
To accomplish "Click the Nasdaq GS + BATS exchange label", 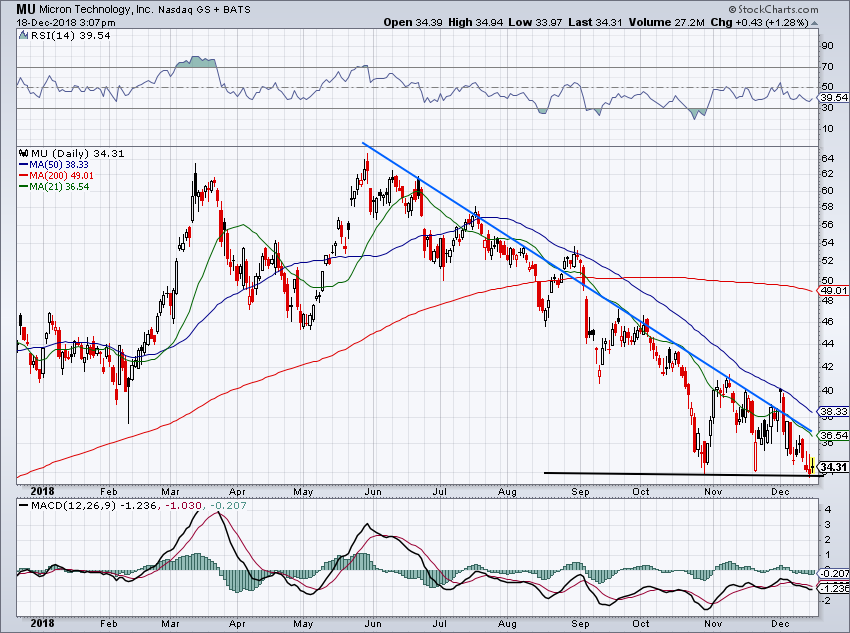I will pyautogui.click(x=204, y=10).
